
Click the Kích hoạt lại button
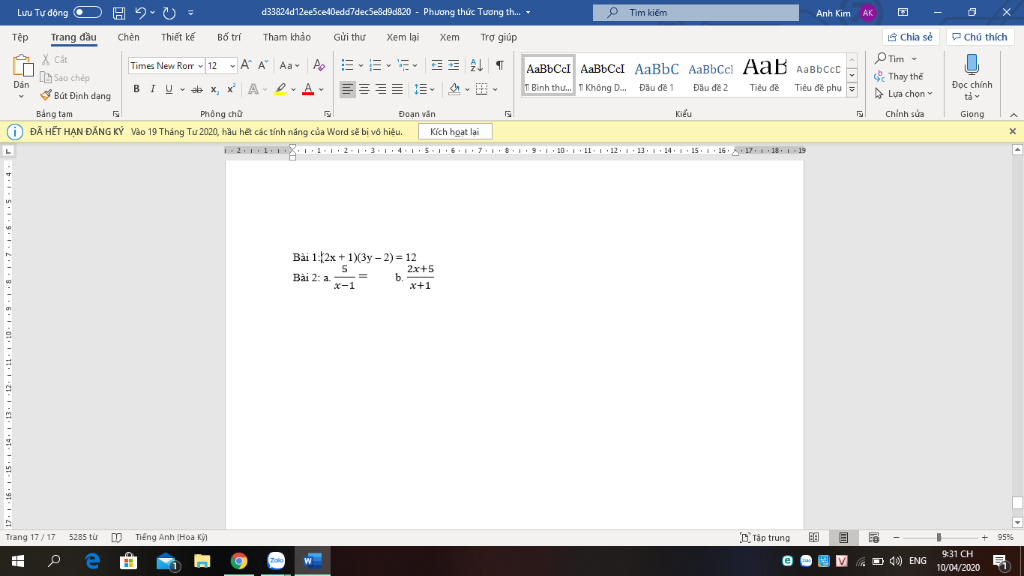coord(455,132)
